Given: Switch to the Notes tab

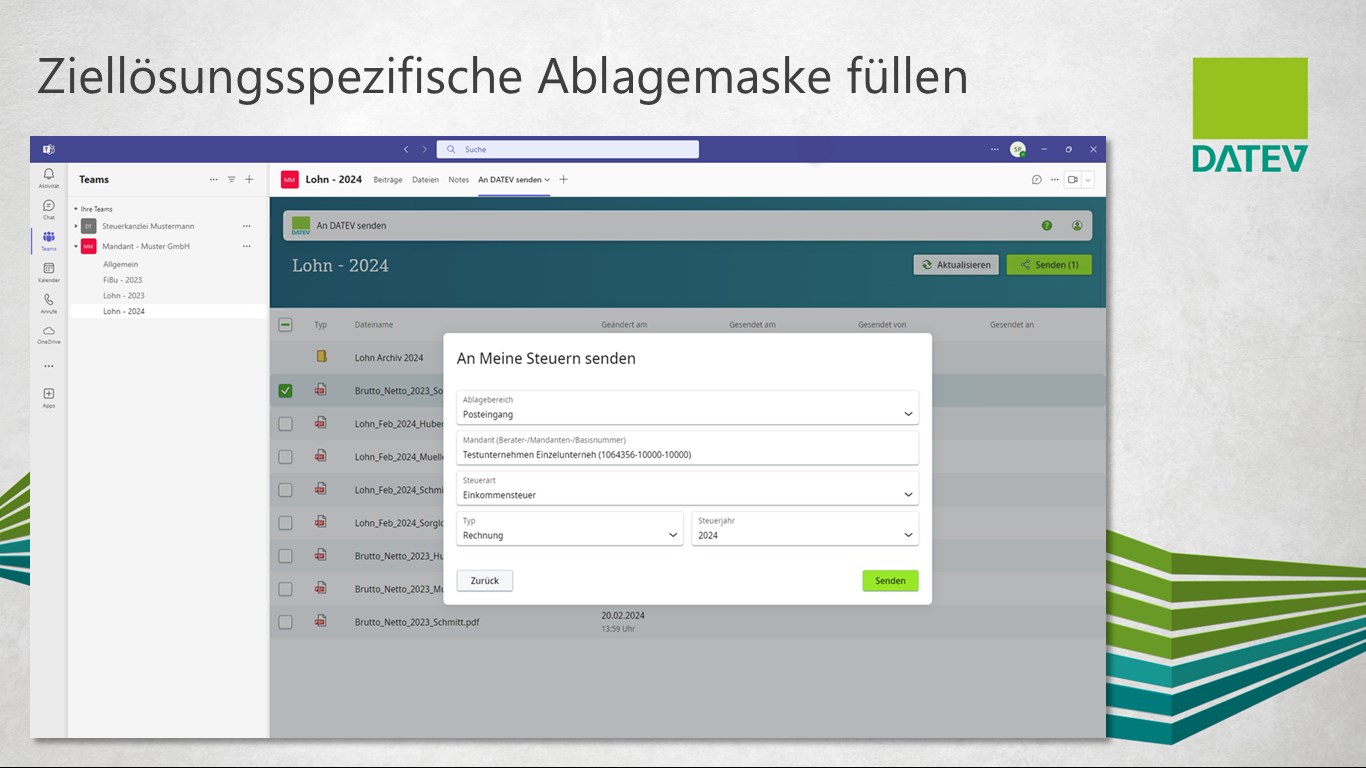Looking at the screenshot, I should (x=458, y=180).
